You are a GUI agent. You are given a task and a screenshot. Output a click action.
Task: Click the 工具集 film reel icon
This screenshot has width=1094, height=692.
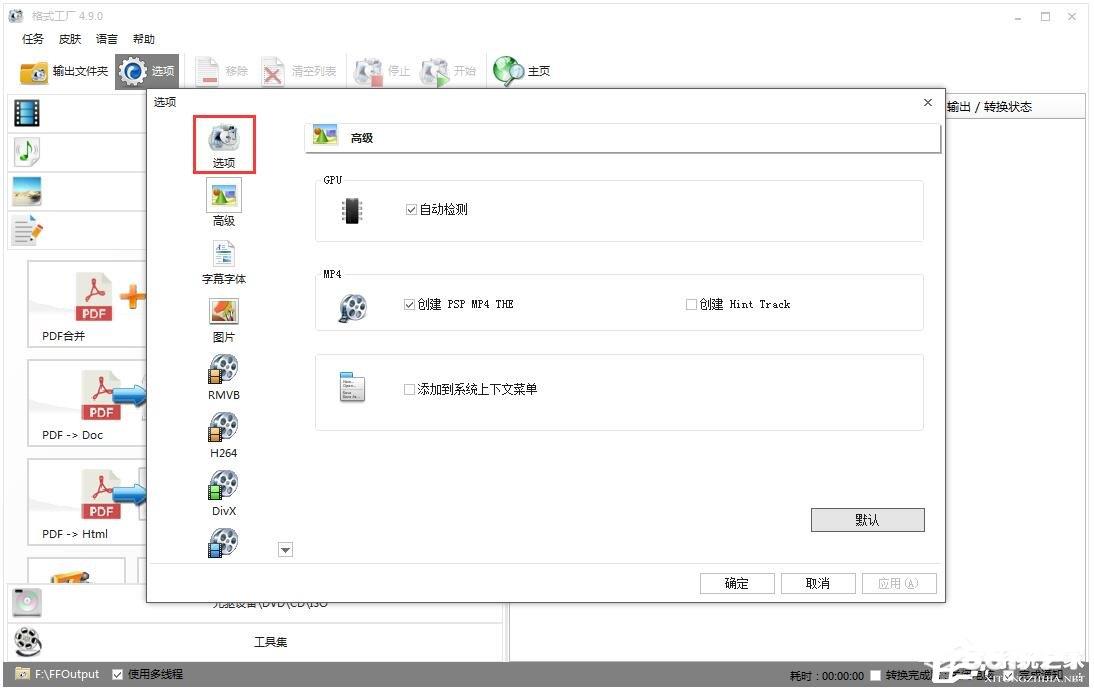(x=28, y=642)
